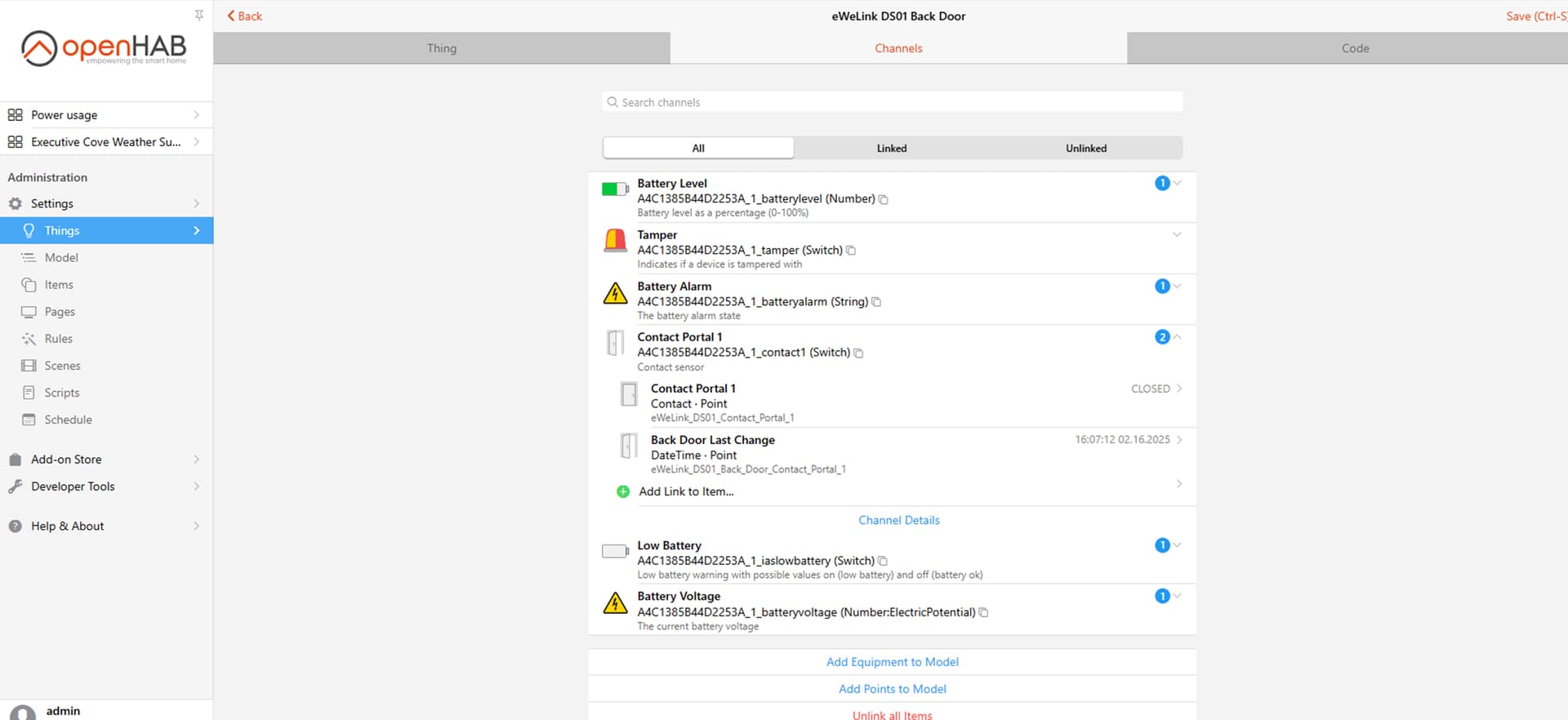
Task: Click the Search channels field
Action: (x=892, y=102)
